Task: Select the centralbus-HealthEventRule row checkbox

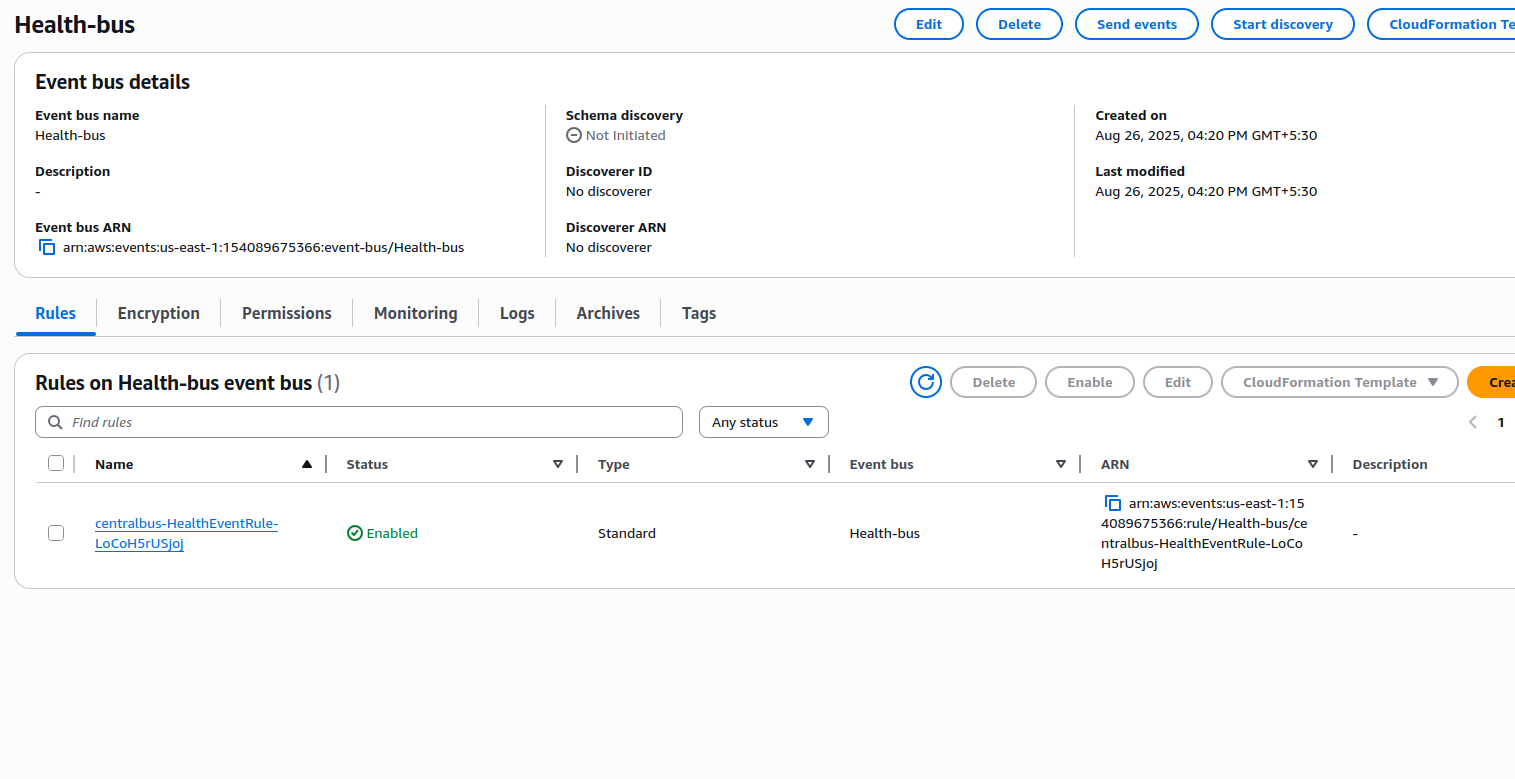Action: [x=56, y=533]
